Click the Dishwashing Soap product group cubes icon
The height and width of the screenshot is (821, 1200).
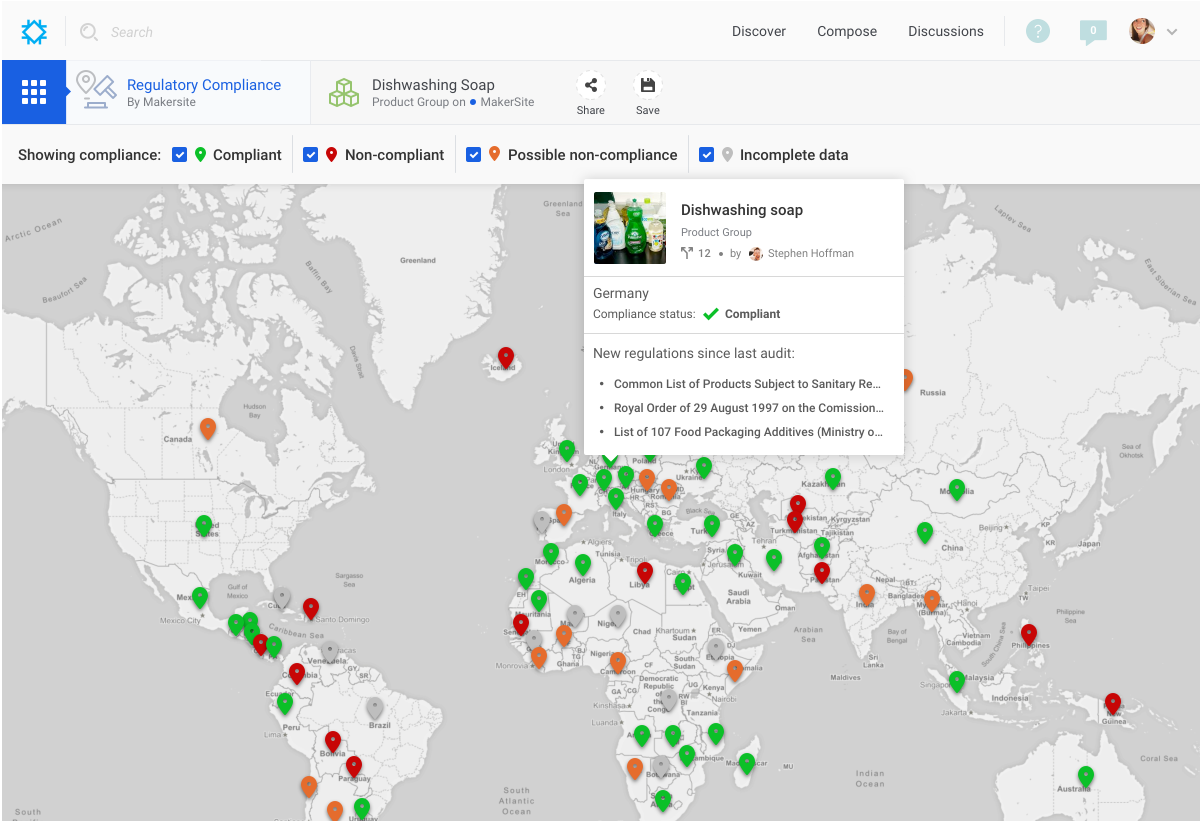pos(344,92)
